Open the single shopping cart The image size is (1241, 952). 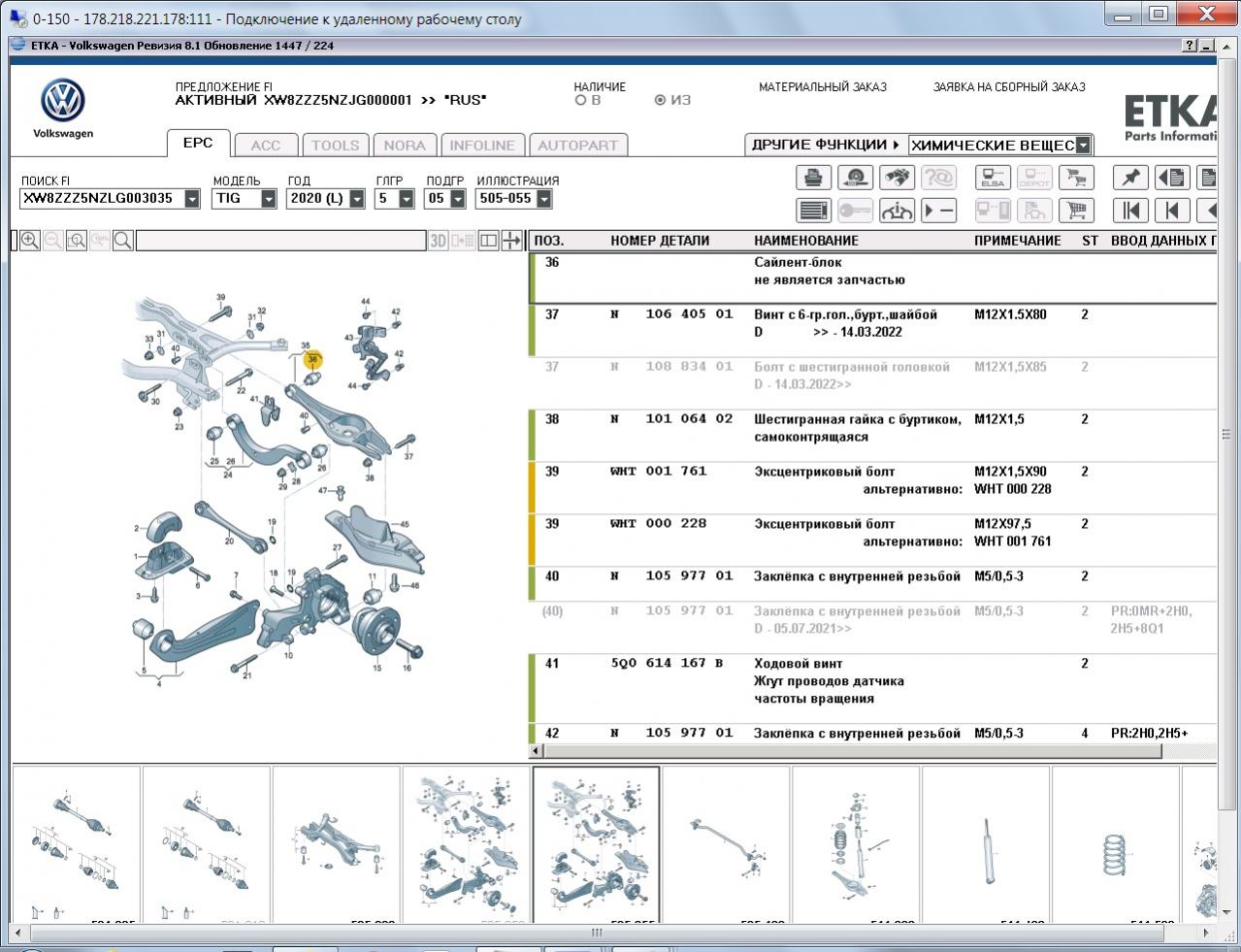1076,210
